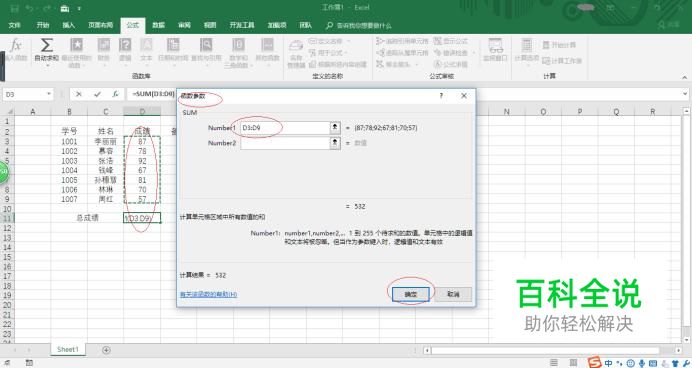
Task: Click the formula bar fx icon
Action: [x=115, y=94]
